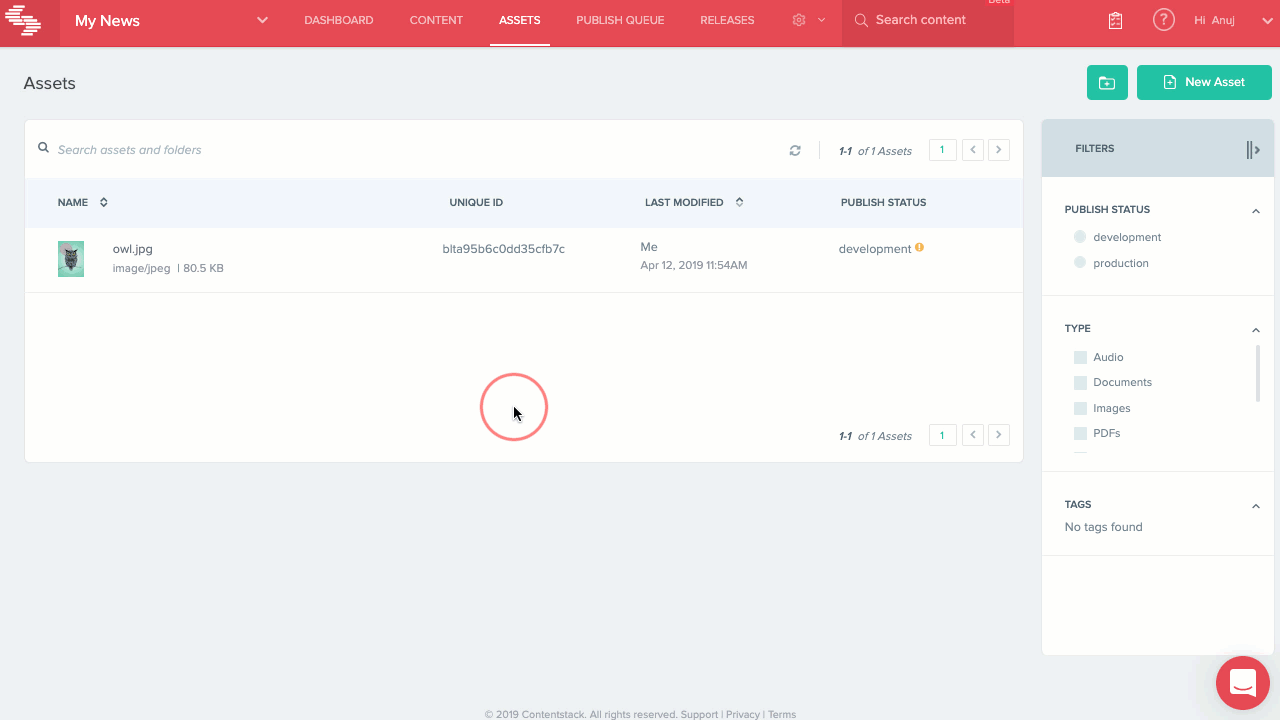Open the Privacy footer link

[x=743, y=714]
